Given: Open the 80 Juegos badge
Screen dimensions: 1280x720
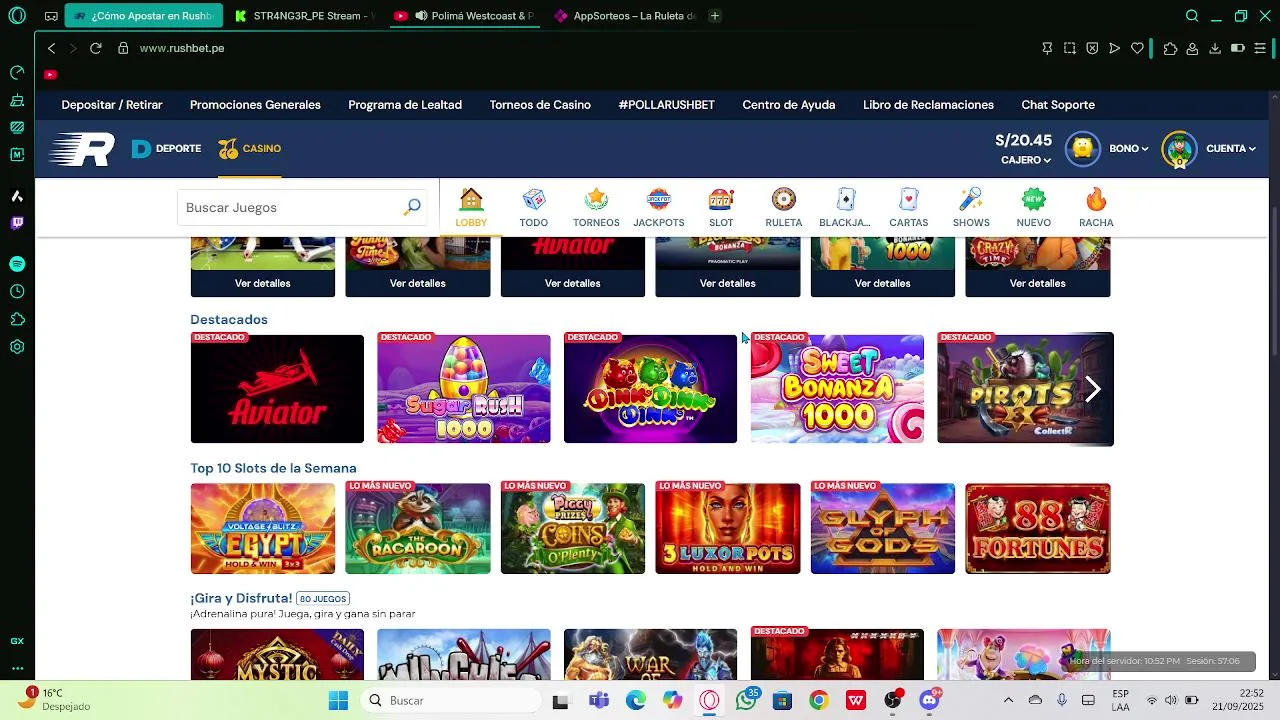Looking at the screenshot, I should pyautogui.click(x=323, y=599).
